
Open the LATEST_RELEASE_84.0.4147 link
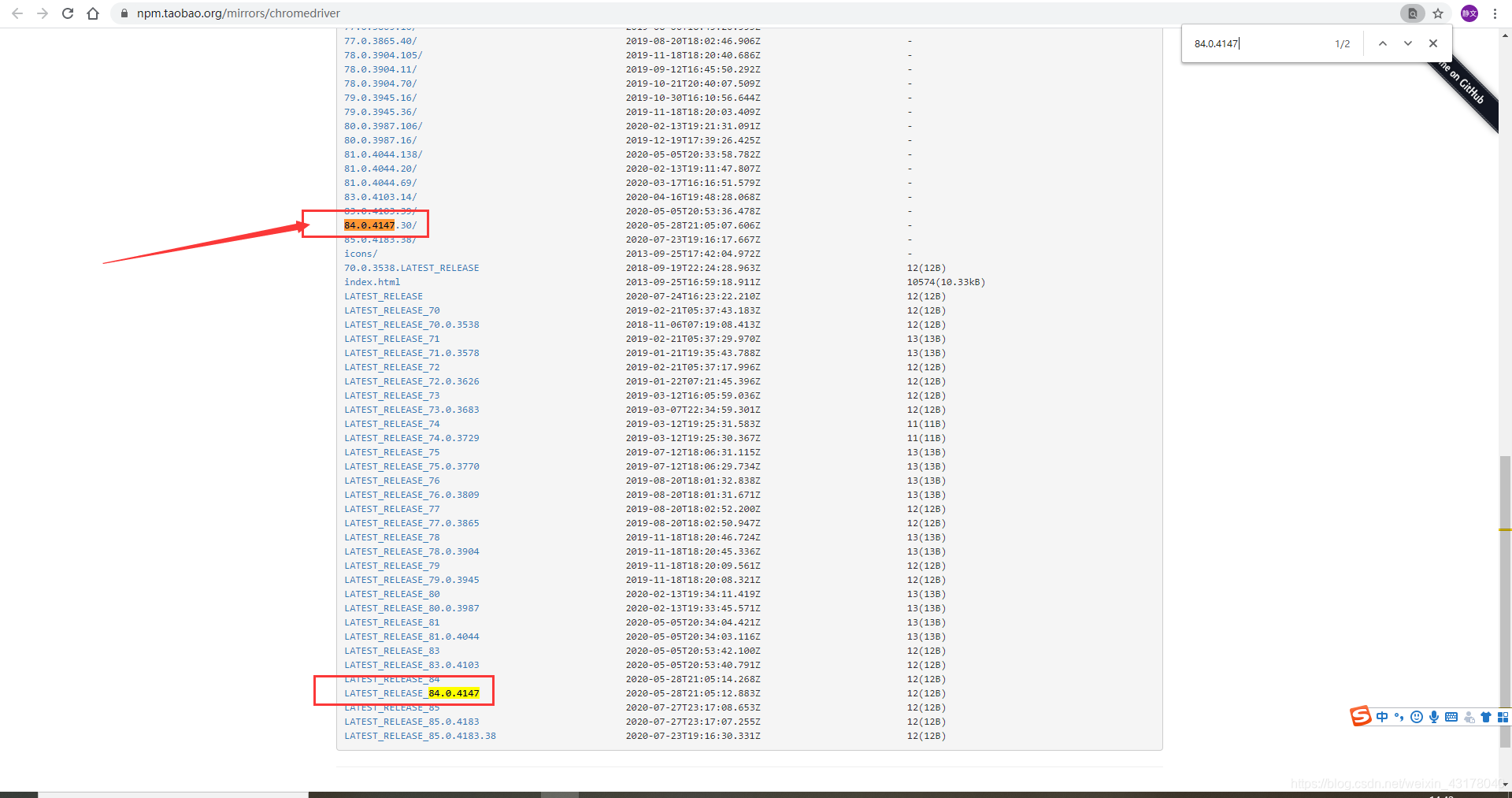click(x=410, y=693)
